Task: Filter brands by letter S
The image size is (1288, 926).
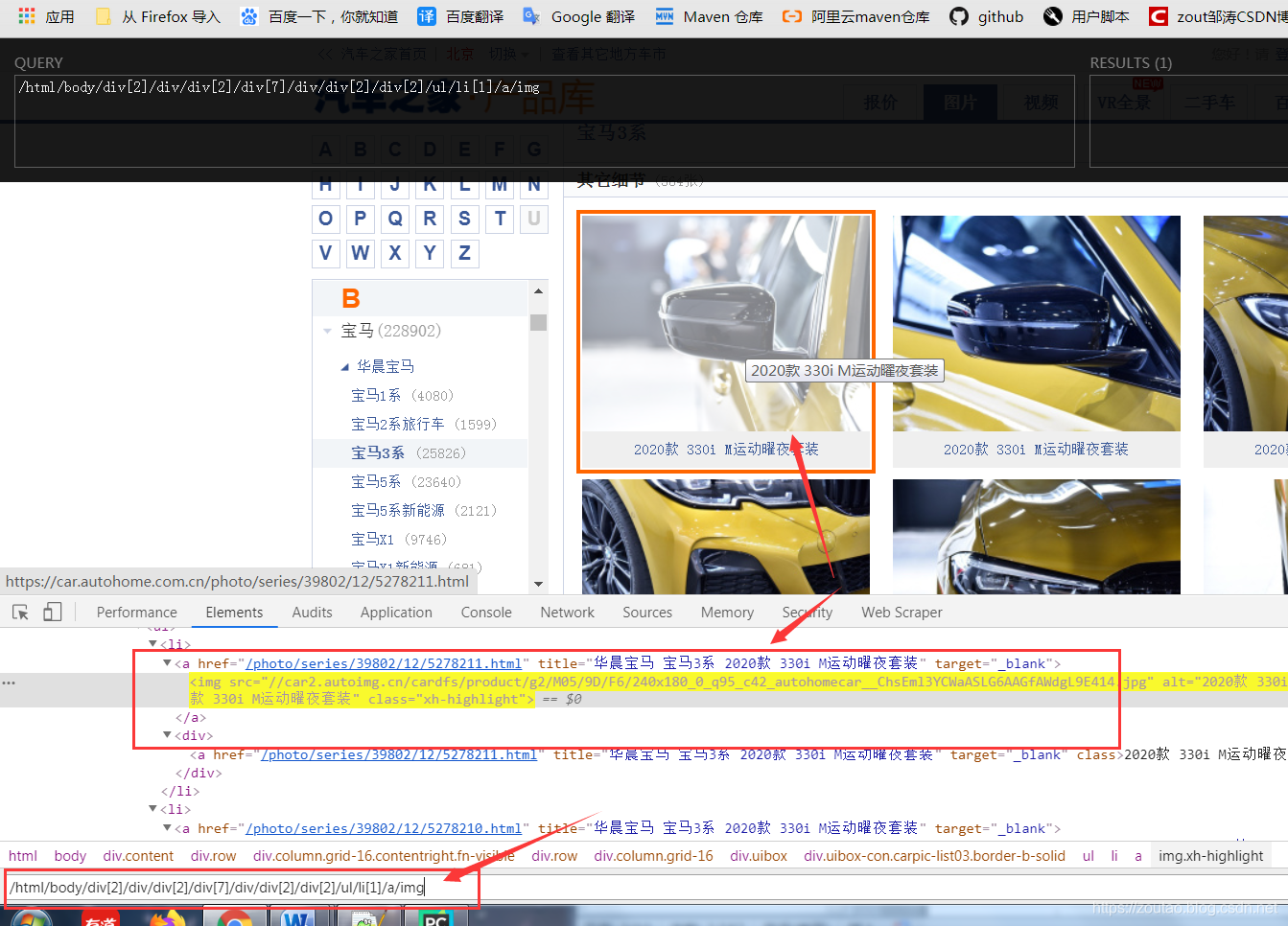Action: (x=464, y=219)
